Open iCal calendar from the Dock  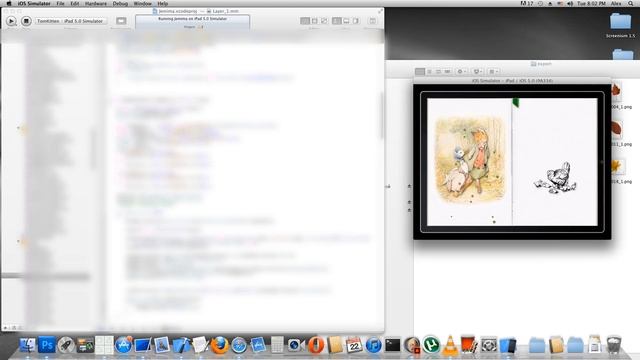(354, 345)
